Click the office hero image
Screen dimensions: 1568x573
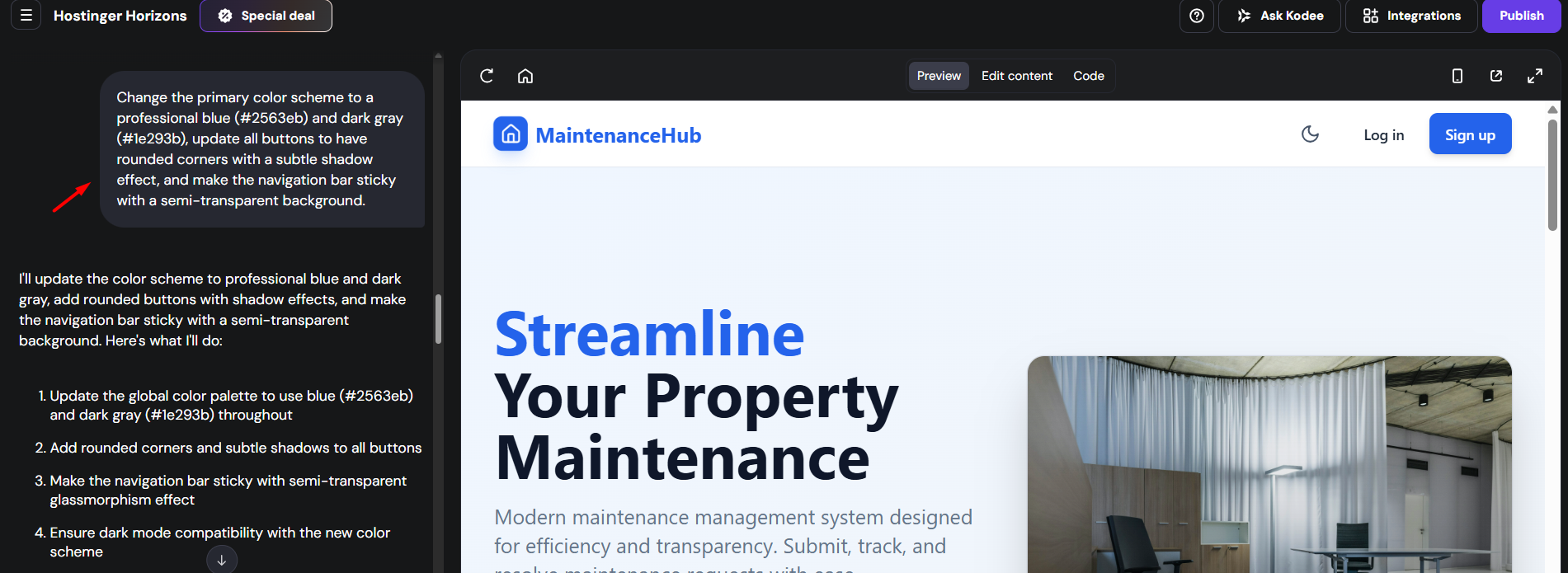(1269, 464)
